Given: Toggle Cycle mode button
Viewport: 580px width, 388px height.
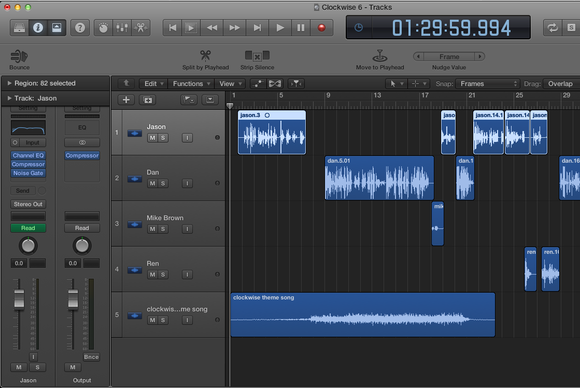Looking at the screenshot, I should (x=553, y=28).
